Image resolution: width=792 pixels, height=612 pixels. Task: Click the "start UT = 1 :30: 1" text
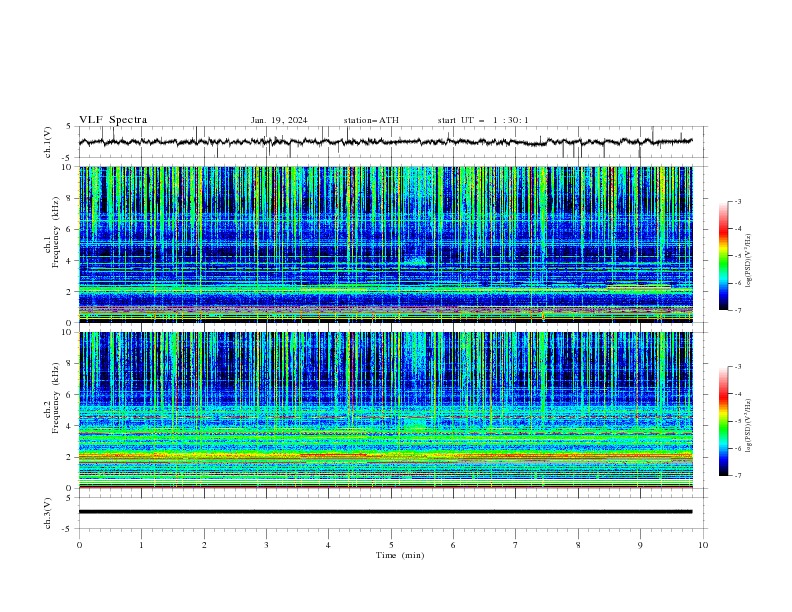coord(483,120)
